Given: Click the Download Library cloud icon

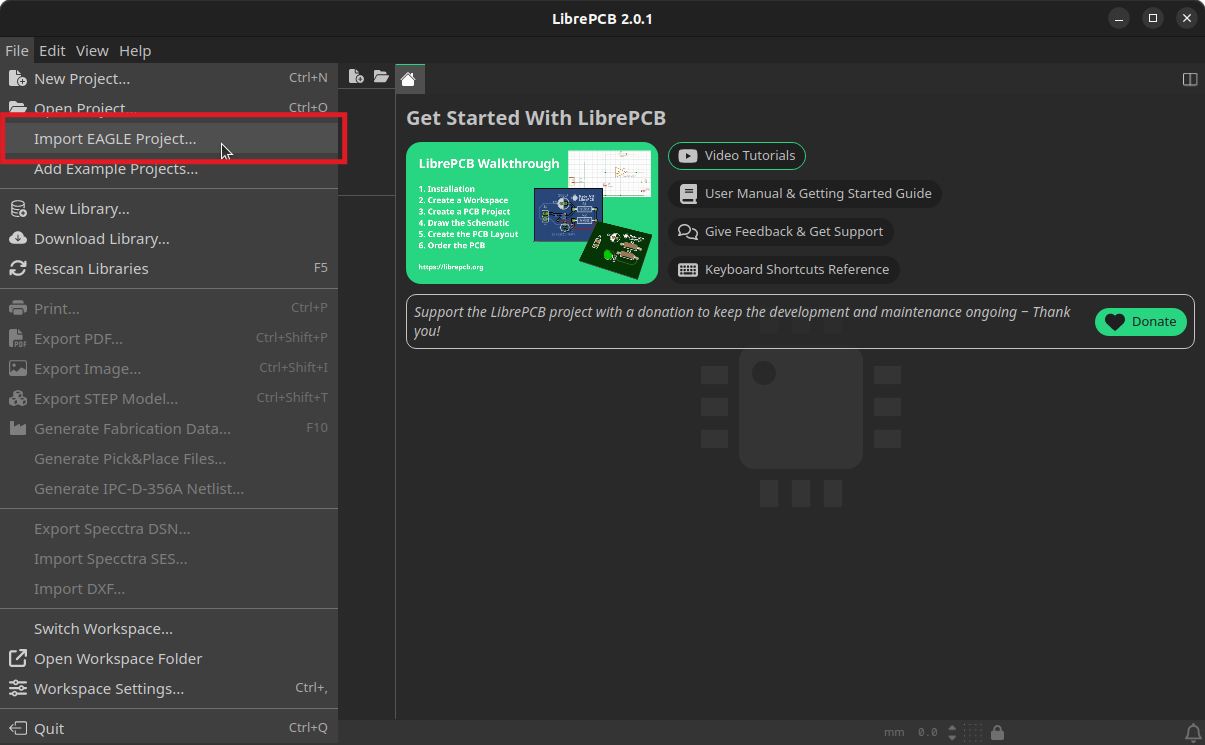Looking at the screenshot, I should pos(17,239).
